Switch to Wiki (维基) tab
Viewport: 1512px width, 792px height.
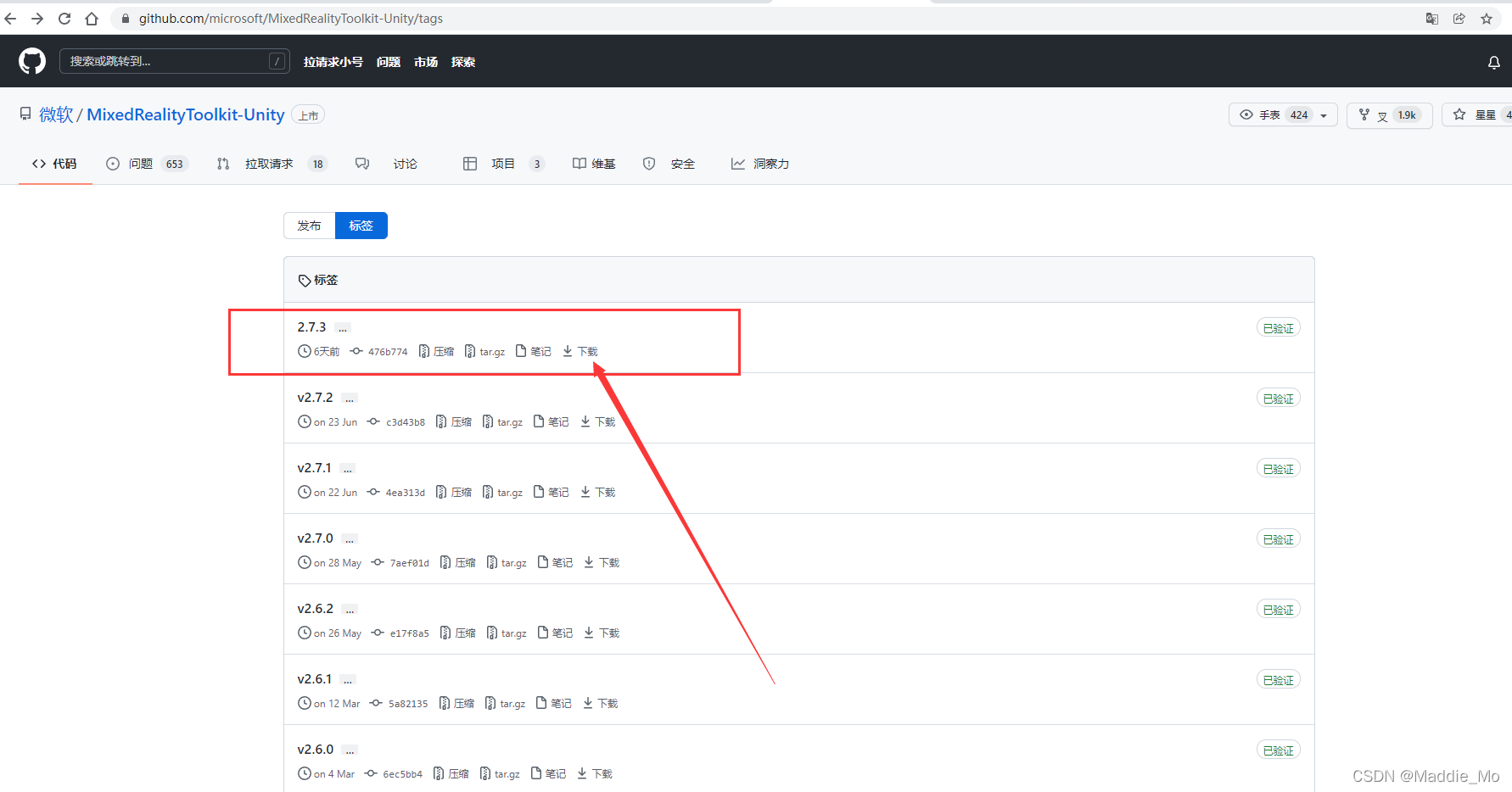pyautogui.click(x=594, y=164)
